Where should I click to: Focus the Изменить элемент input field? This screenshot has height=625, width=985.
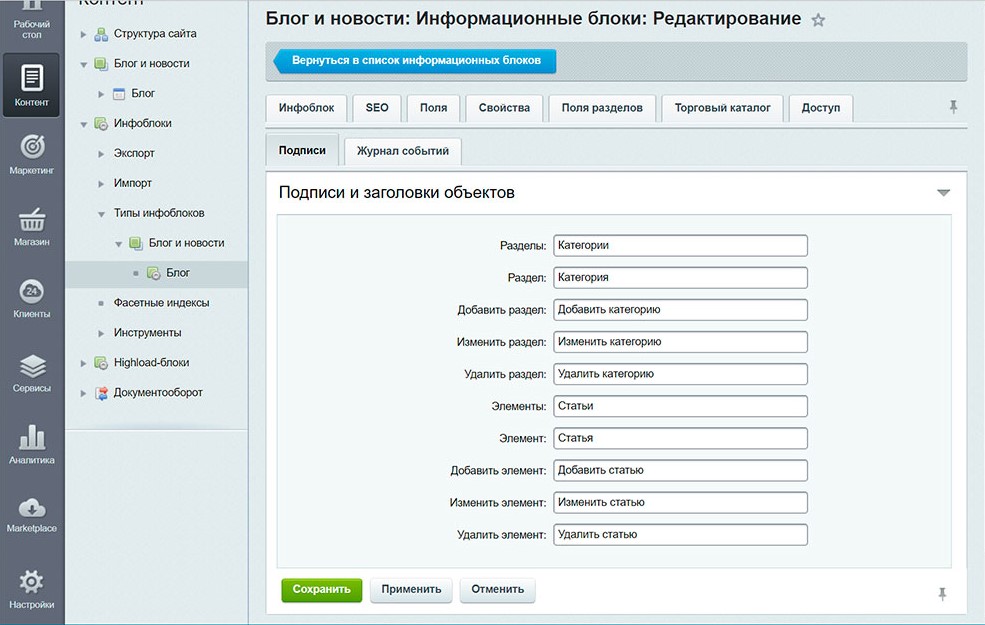coord(680,503)
